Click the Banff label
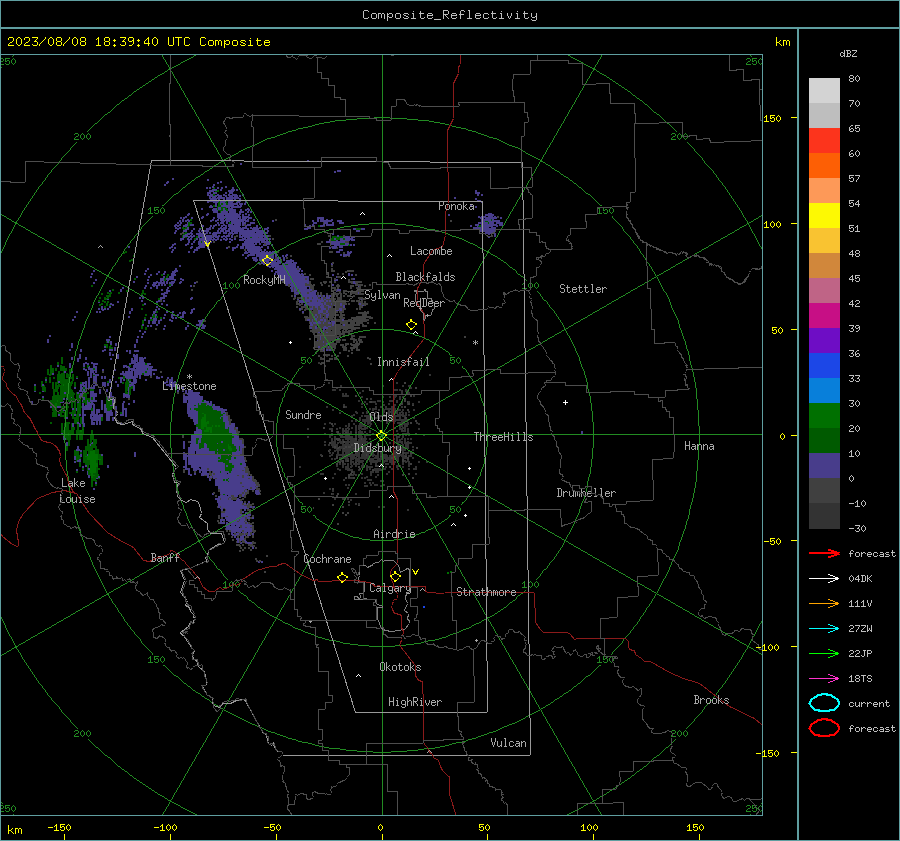 coord(165,557)
